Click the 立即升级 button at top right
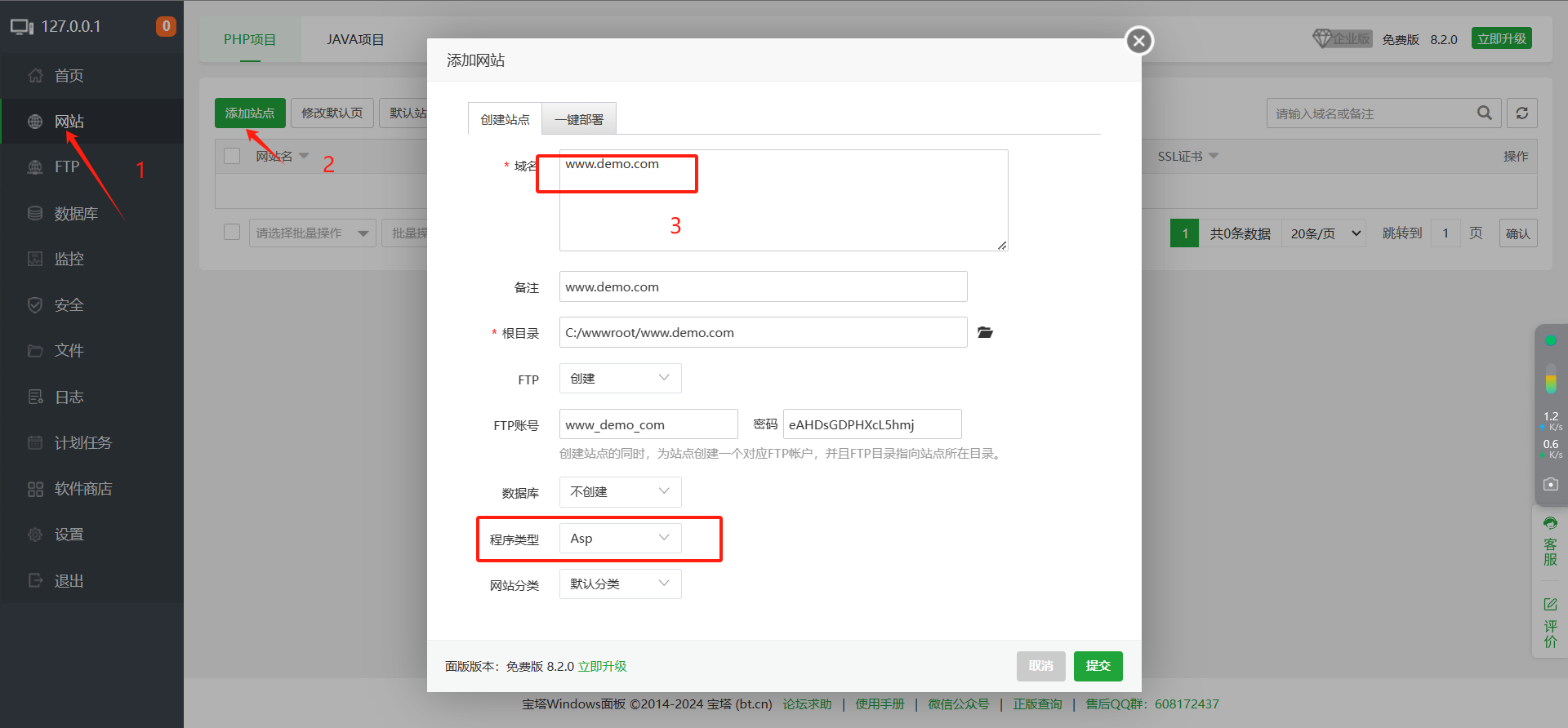This screenshot has width=1568, height=728. click(1502, 38)
